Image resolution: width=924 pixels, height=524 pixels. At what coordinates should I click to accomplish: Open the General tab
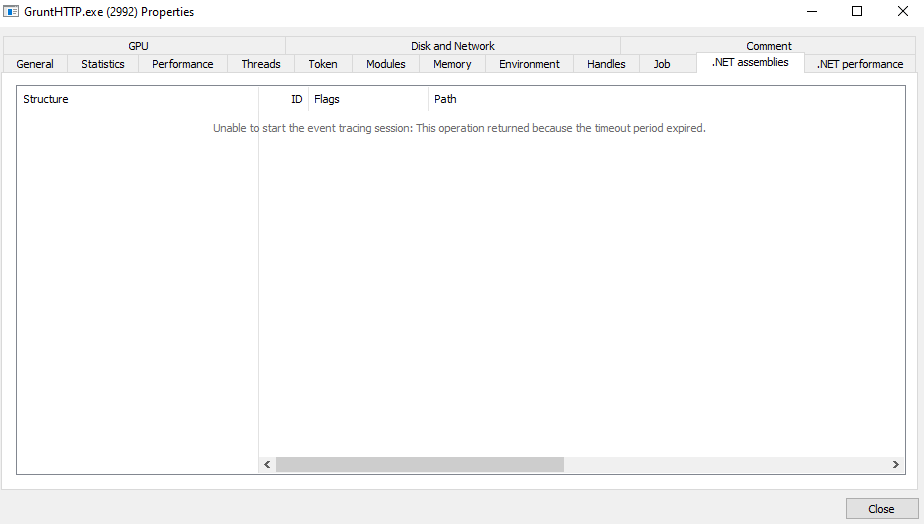coord(35,64)
